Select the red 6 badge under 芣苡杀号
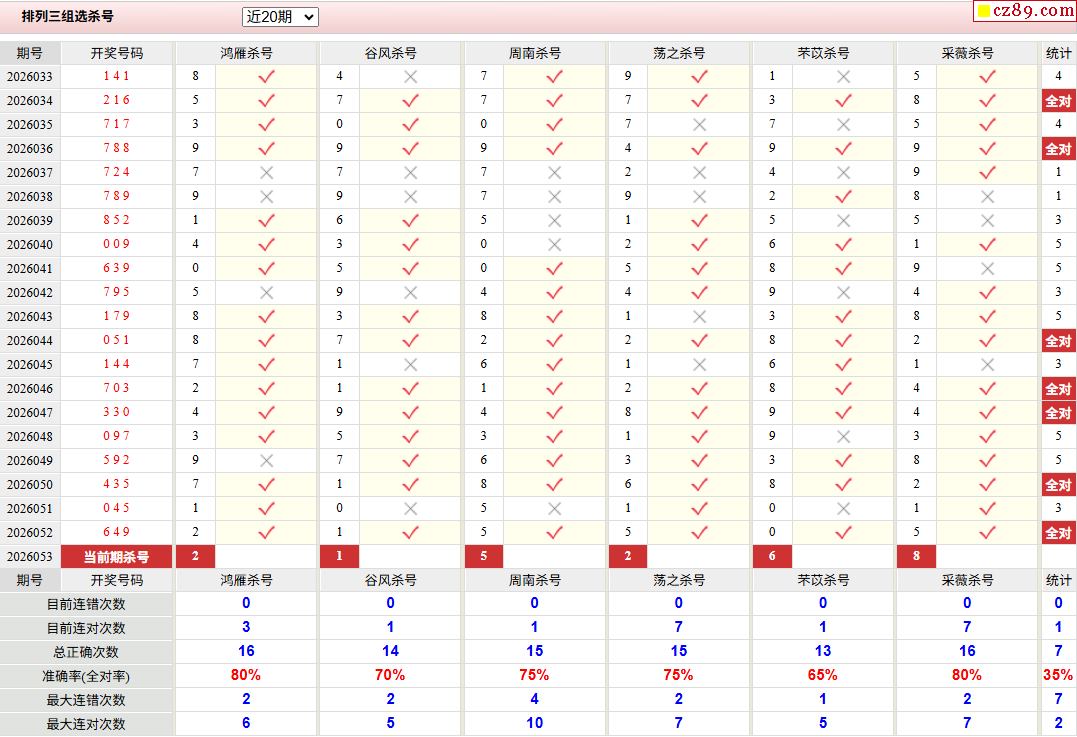The width and height of the screenshot is (1077, 737). (x=772, y=557)
